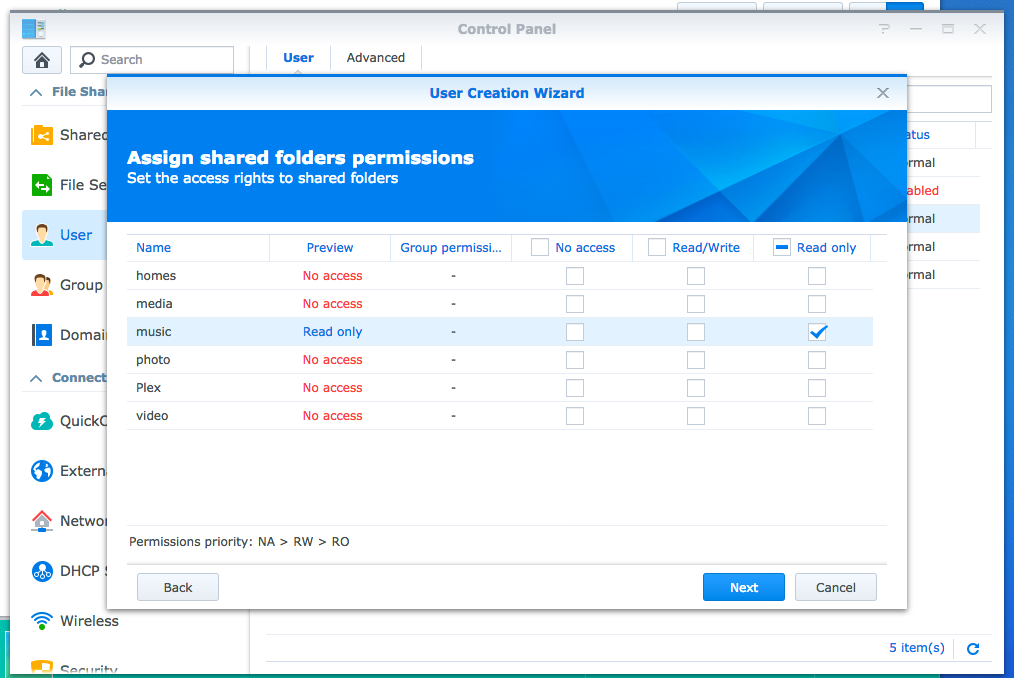This screenshot has width=1014, height=678.
Task: Toggle the Read only header checkbox
Action: click(783, 247)
